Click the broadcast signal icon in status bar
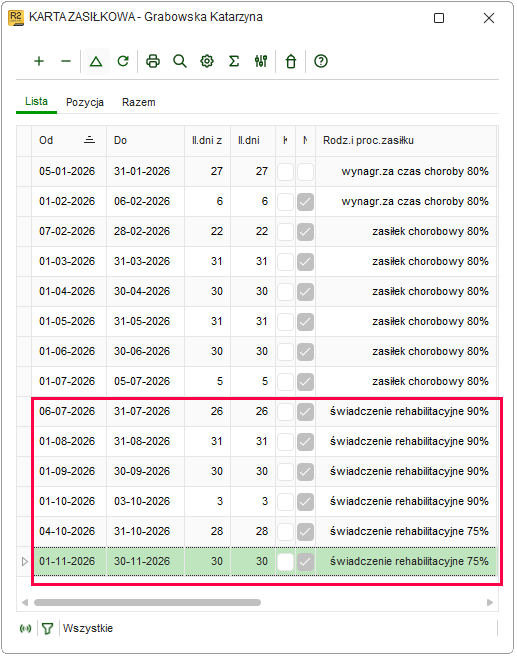Screen dimensions: 517x662 pos(25,629)
